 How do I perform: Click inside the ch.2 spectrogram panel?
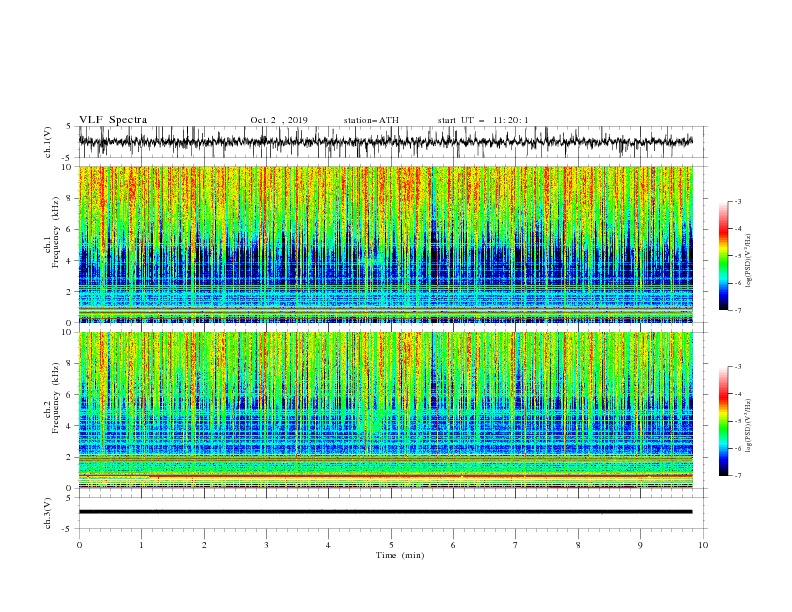click(x=385, y=410)
